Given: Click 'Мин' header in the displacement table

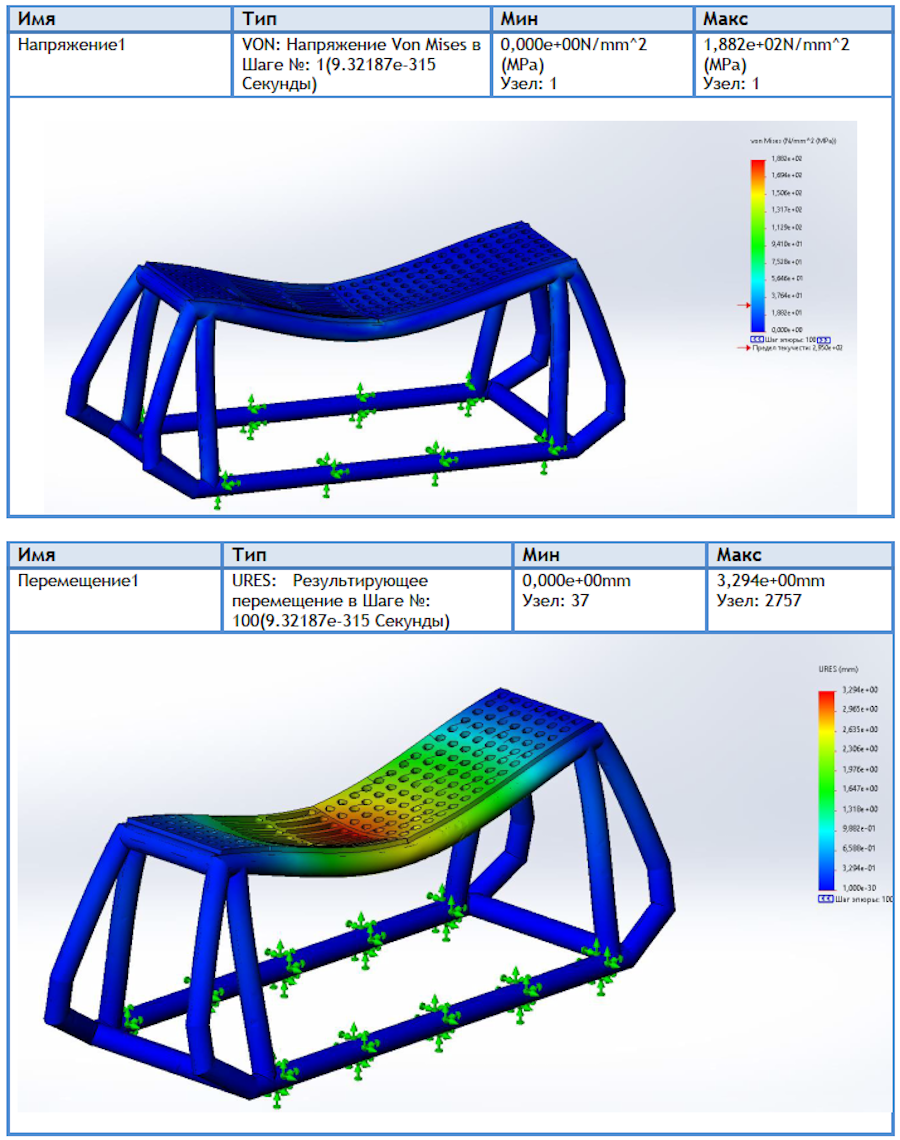Looking at the screenshot, I should coord(610,555).
